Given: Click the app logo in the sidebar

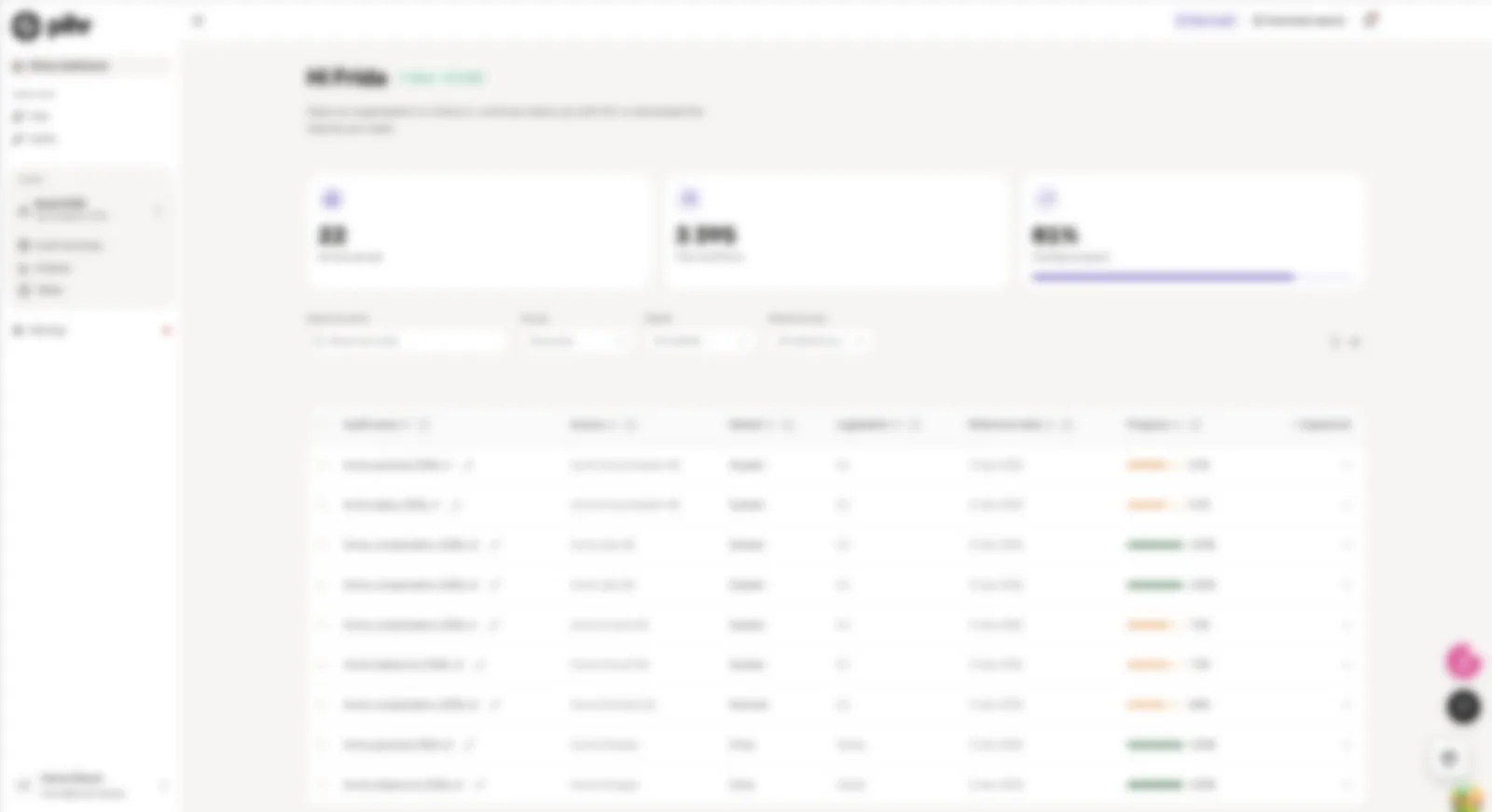Looking at the screenshot, I should coord(51,25).
